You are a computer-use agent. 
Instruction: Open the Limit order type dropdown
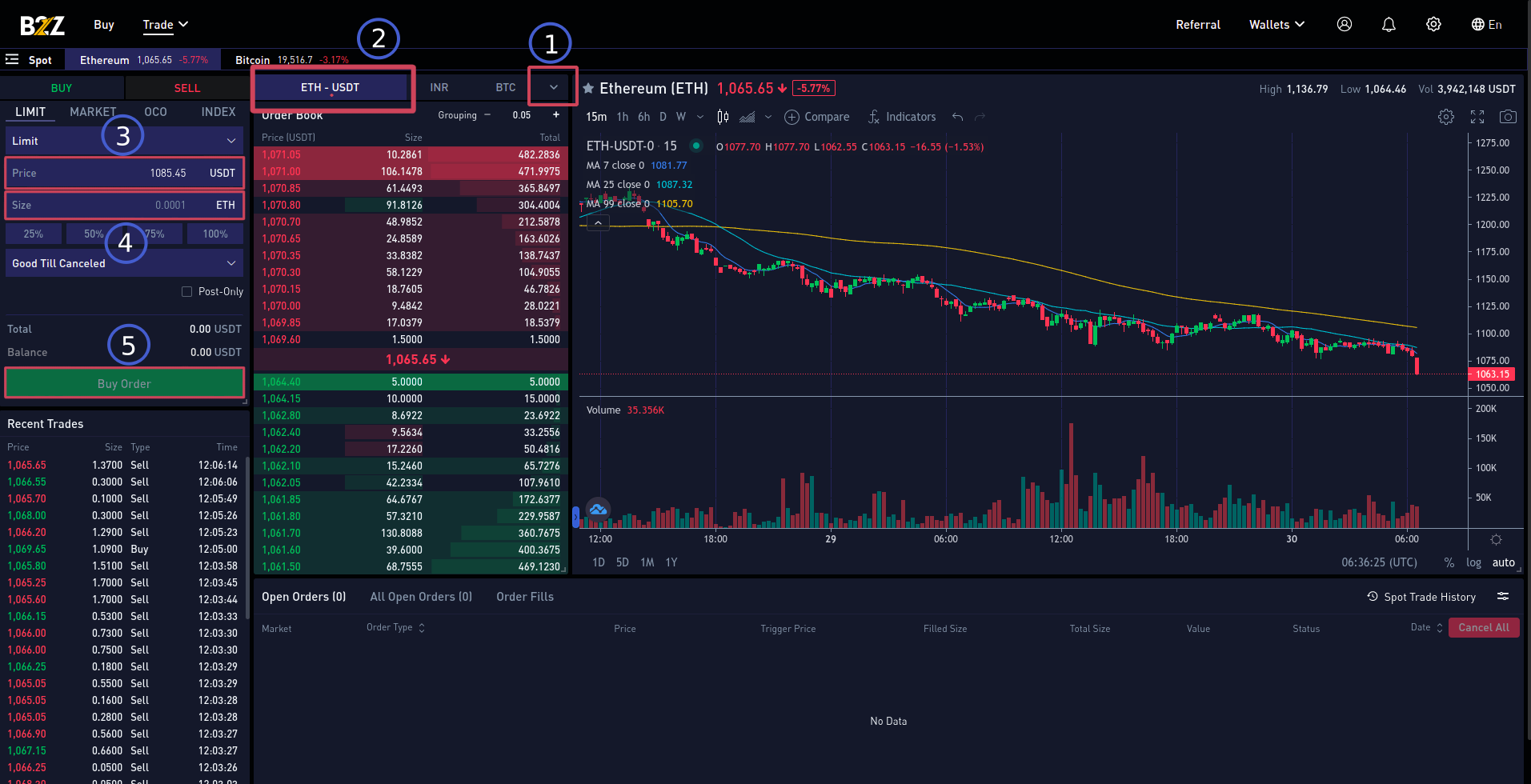tap(124, 141)
